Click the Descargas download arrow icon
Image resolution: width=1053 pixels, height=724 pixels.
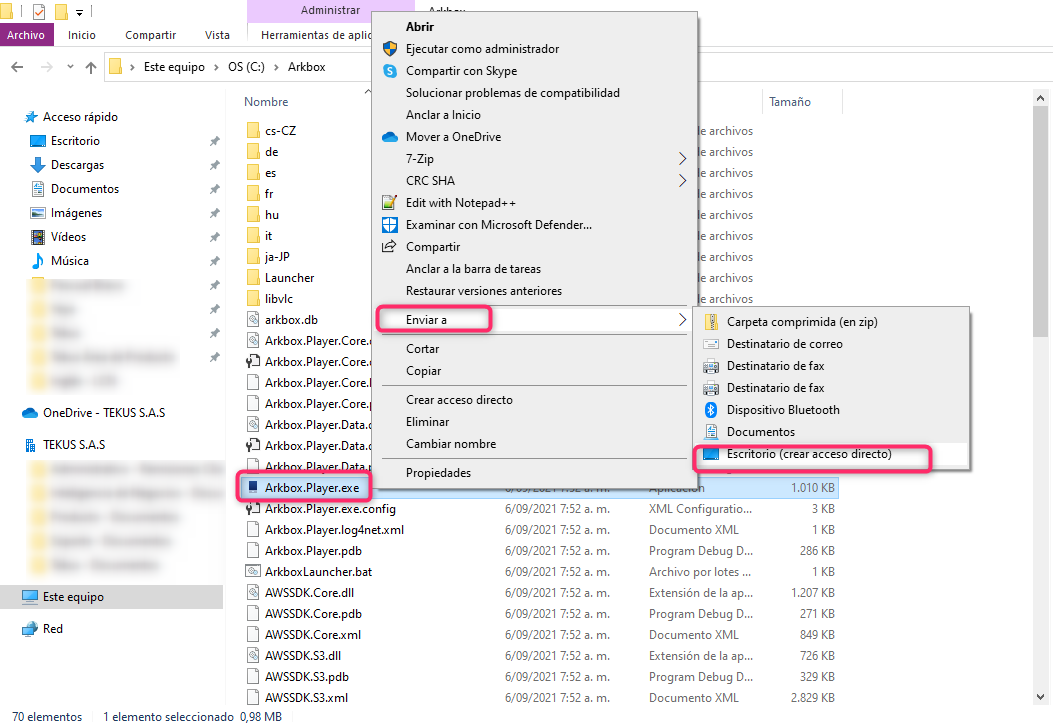click(x=38, y=165)
